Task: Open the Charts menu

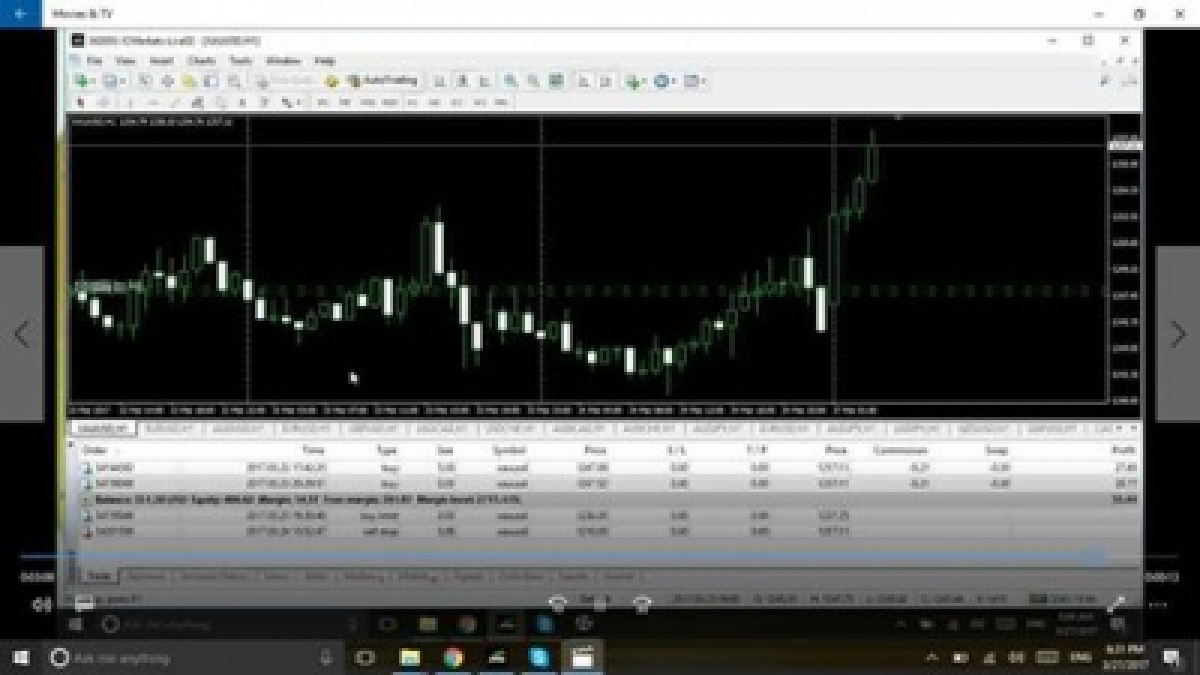Action: [x=200, y=60]
